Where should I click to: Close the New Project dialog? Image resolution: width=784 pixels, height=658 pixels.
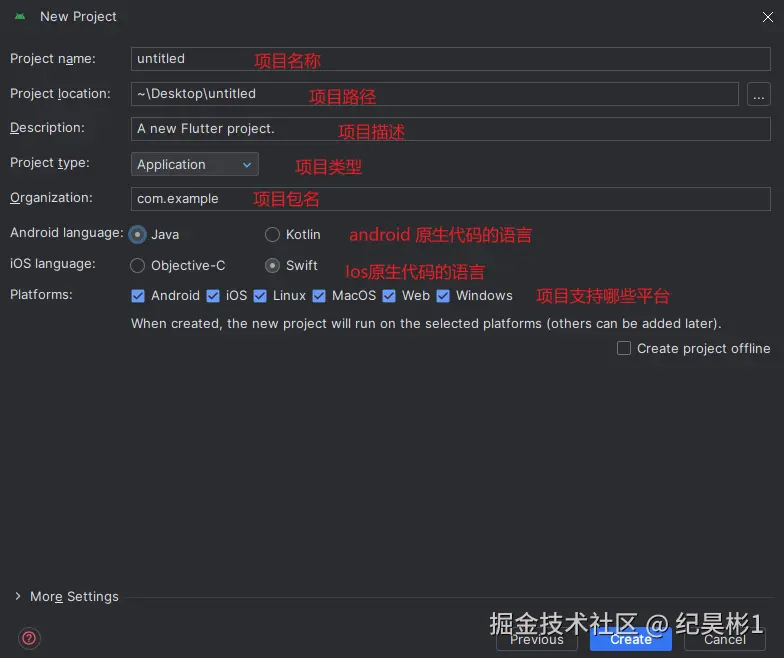coord(768,17)
